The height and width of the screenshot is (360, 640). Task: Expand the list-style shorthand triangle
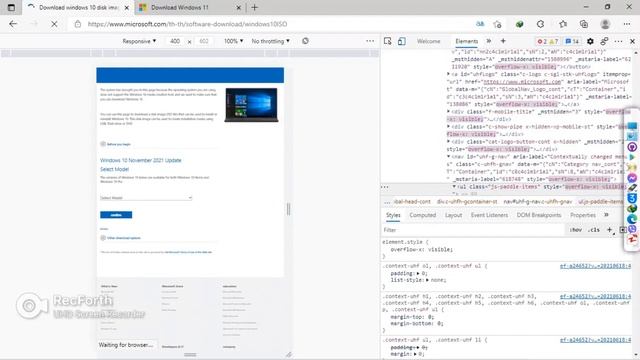point(427,280)
